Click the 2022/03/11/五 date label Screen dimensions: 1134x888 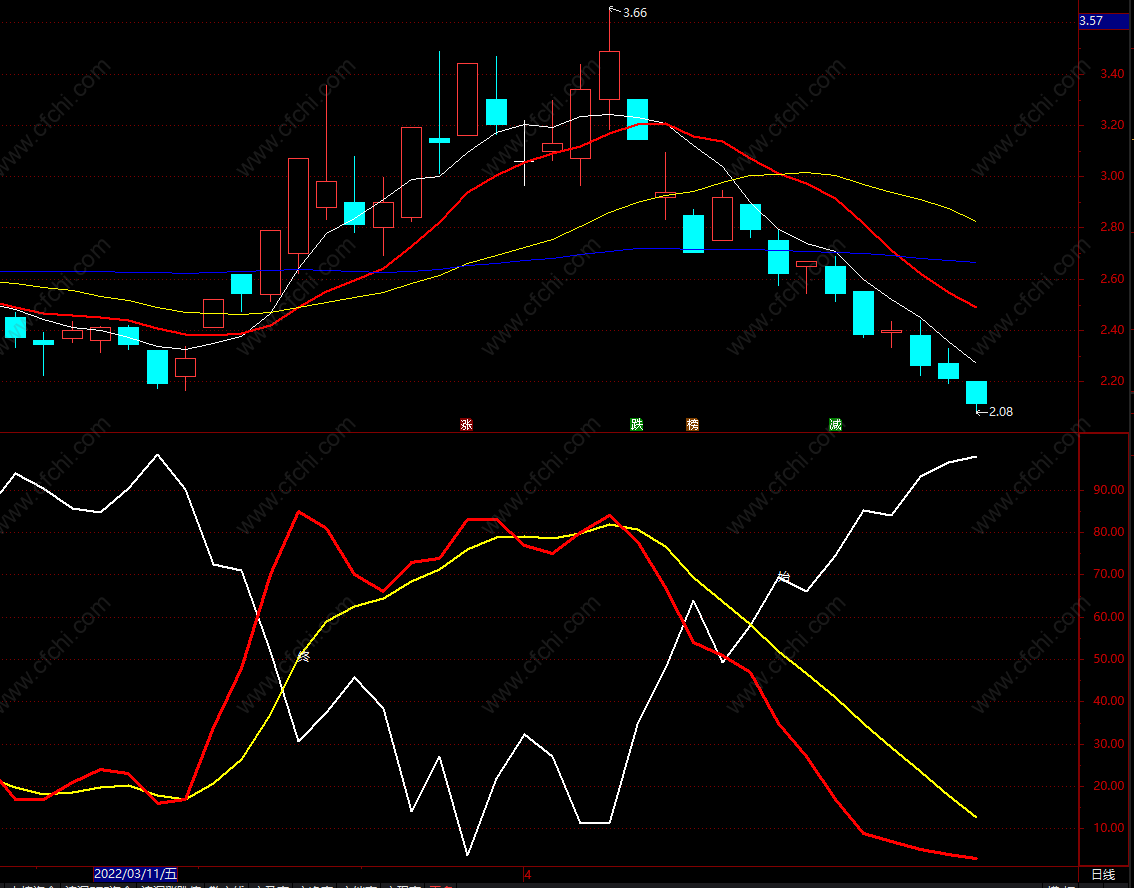tap(136, 874)
